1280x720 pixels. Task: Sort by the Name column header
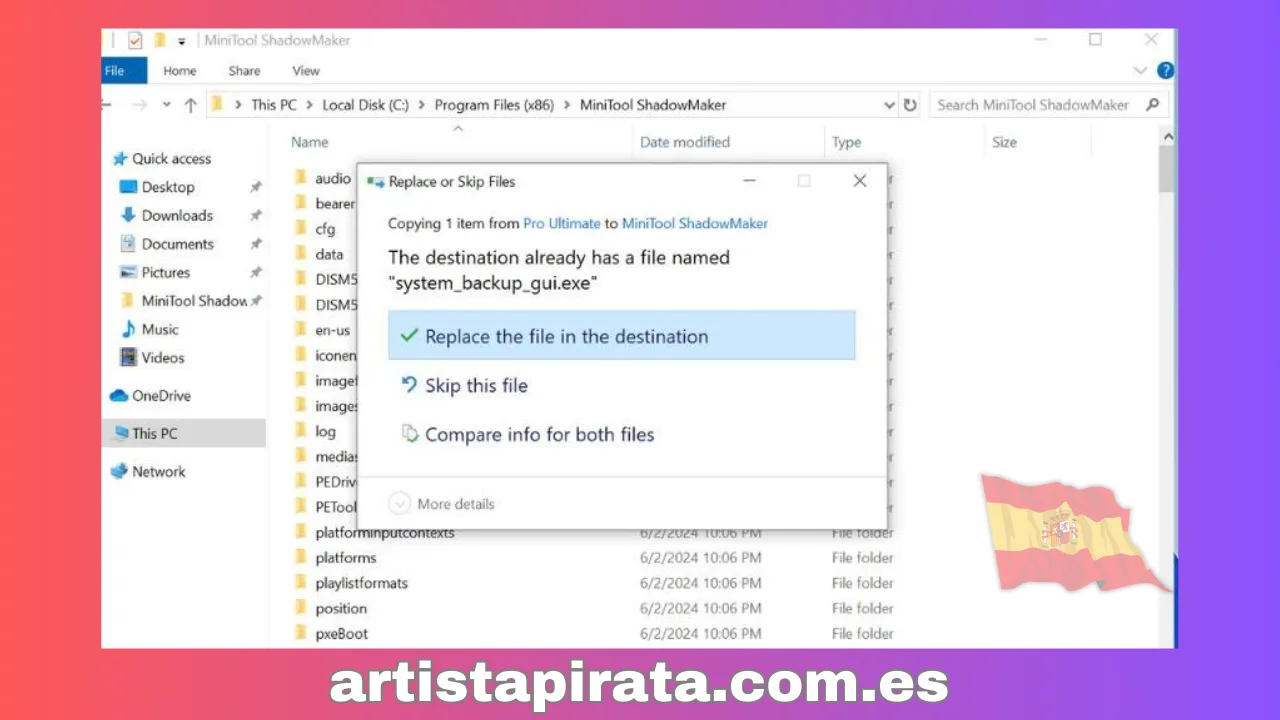(x=310, y=142)
